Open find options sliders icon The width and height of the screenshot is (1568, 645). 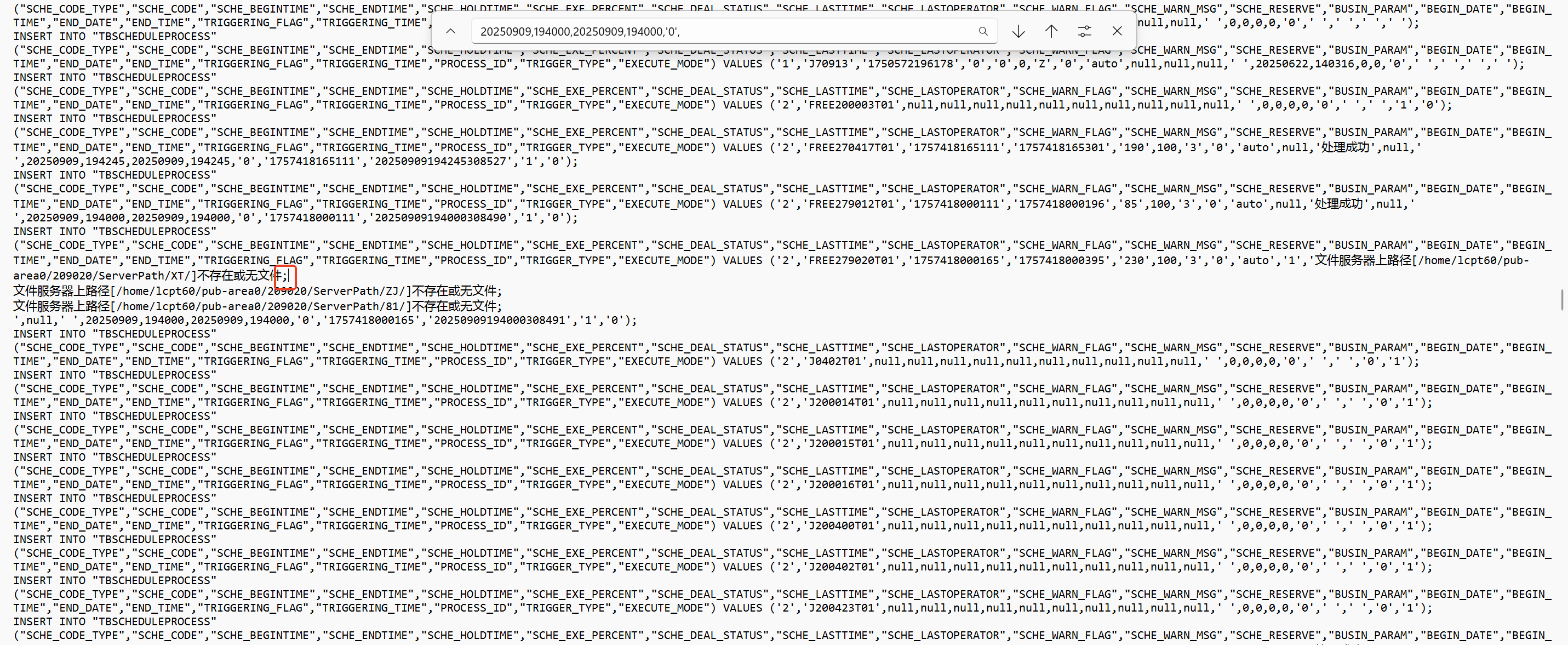(x=1084, y=31)
